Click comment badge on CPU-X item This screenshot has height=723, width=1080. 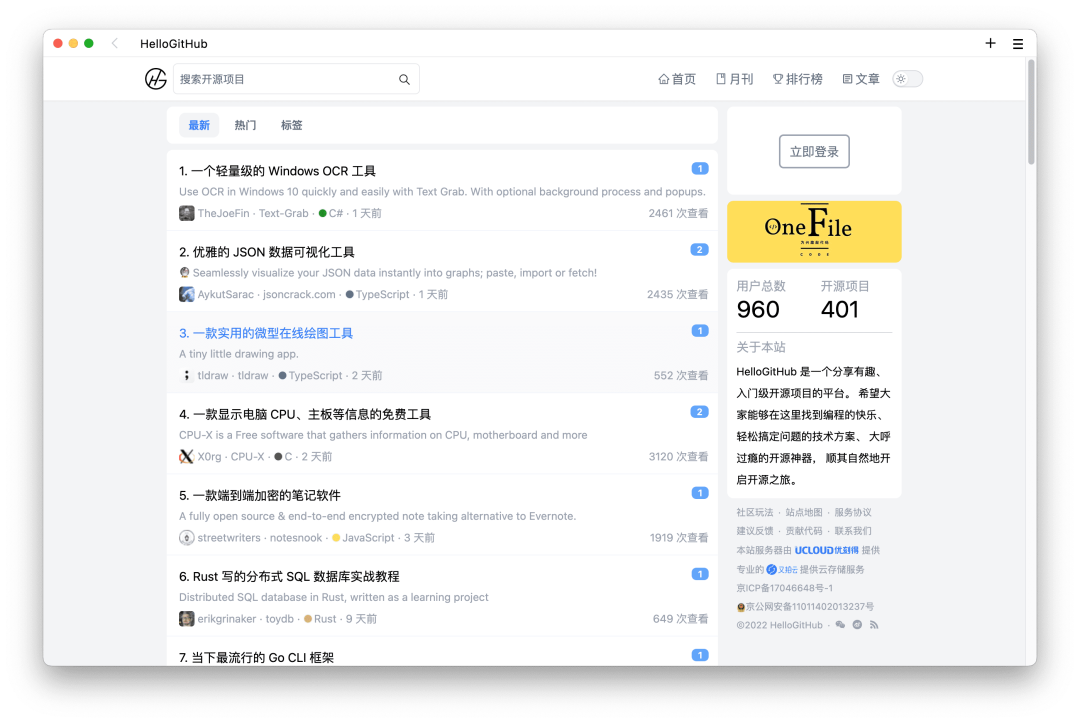[x=699, y=412]
